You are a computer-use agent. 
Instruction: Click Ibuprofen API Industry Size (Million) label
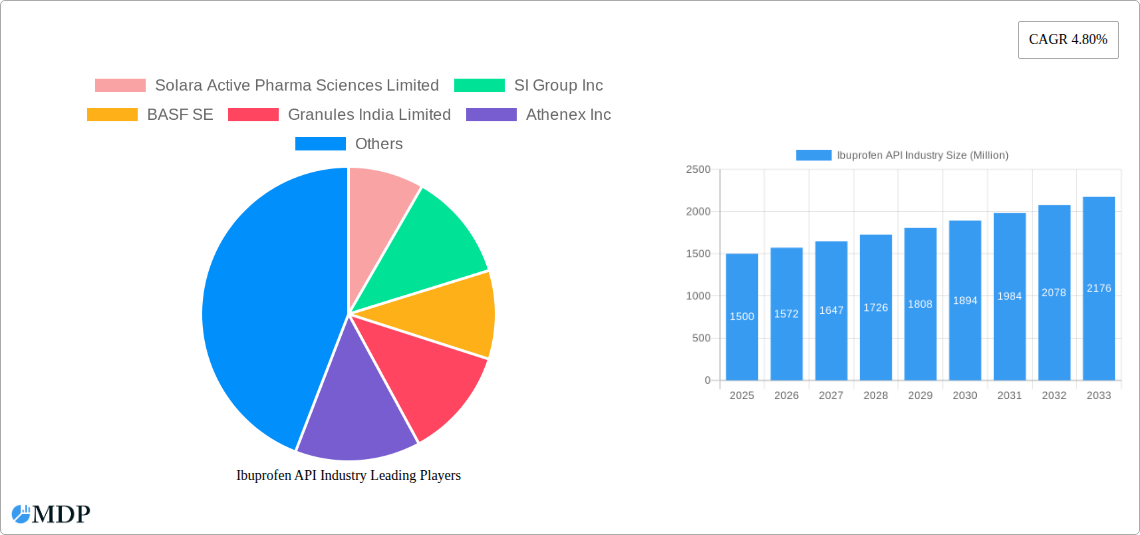click(x=923, y=155)
